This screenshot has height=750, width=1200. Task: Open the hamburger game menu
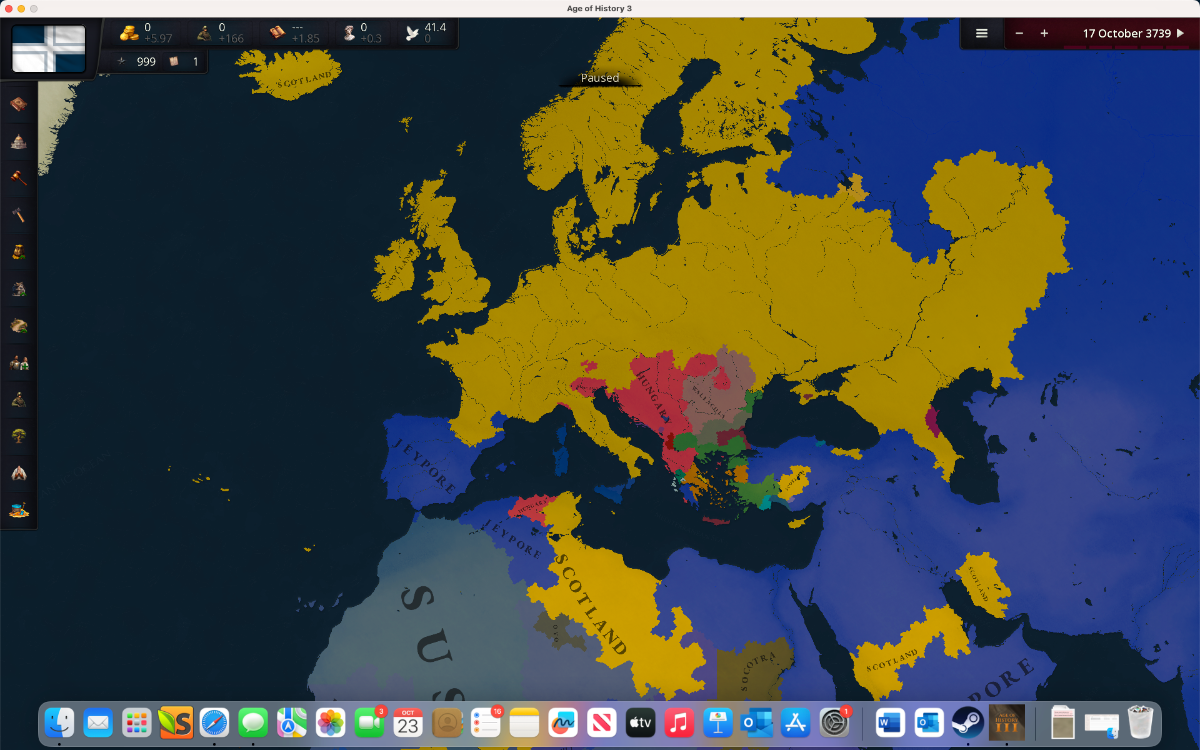(x=982, y=33)
